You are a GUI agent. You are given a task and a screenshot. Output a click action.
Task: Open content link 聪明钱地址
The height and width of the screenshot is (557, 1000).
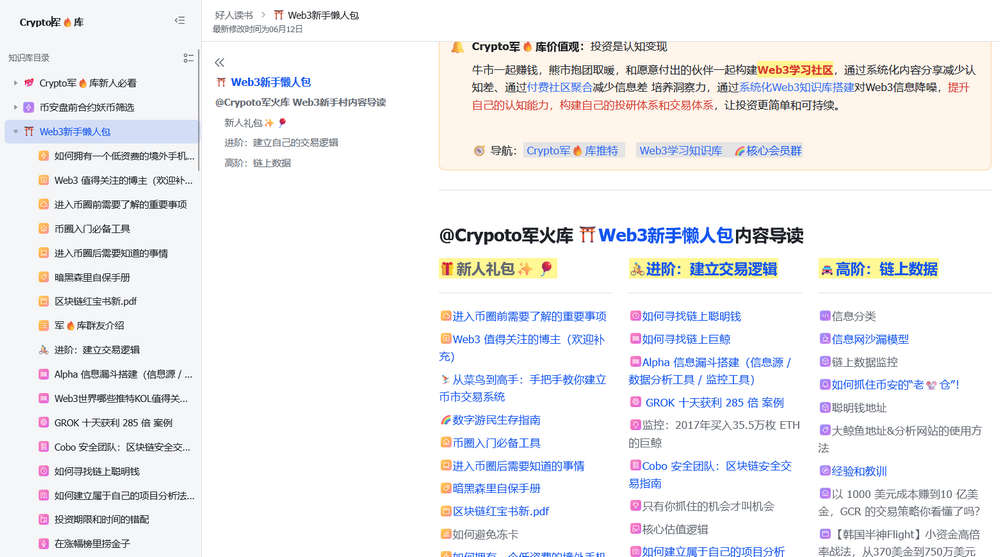[859, 408]
